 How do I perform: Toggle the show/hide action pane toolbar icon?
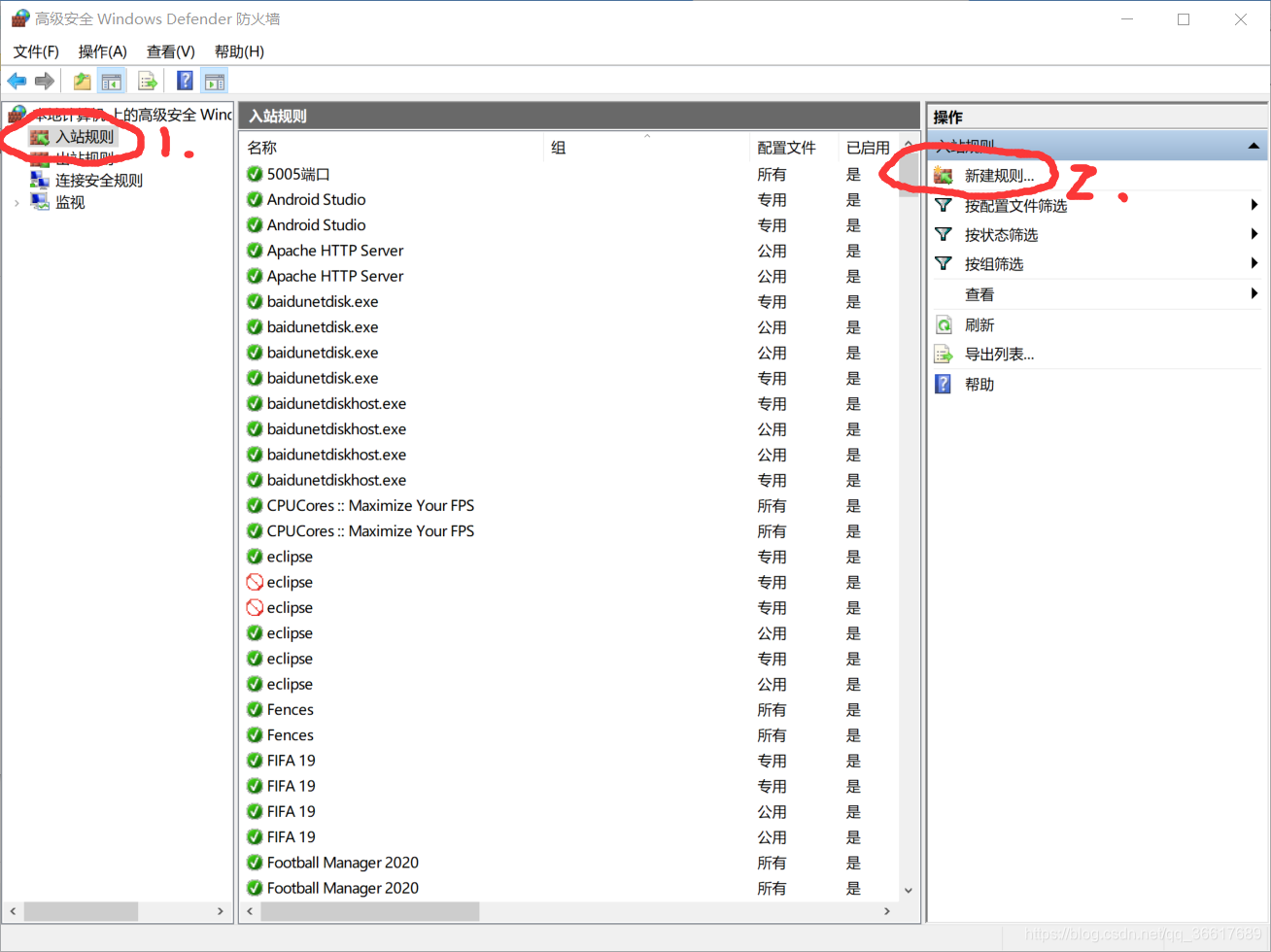pos(215,82)
